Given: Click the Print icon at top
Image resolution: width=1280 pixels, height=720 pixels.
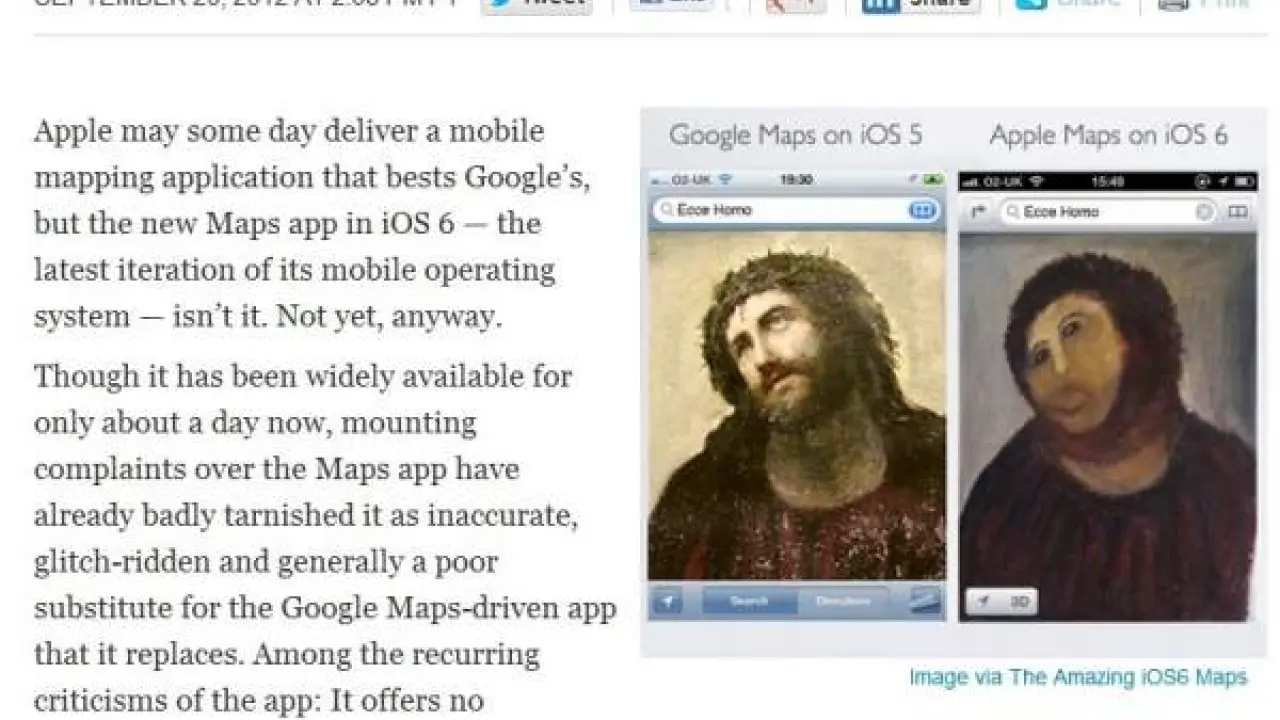Looking at the screenshot, I should (1206, 4).
